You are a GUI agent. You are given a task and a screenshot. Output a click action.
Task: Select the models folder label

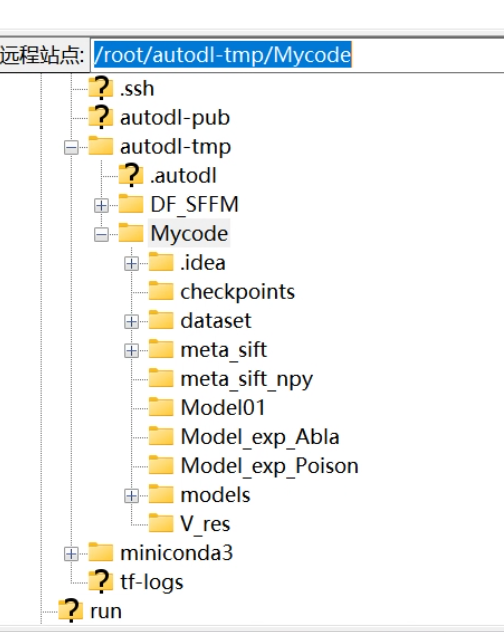click(x=215, y=495)
